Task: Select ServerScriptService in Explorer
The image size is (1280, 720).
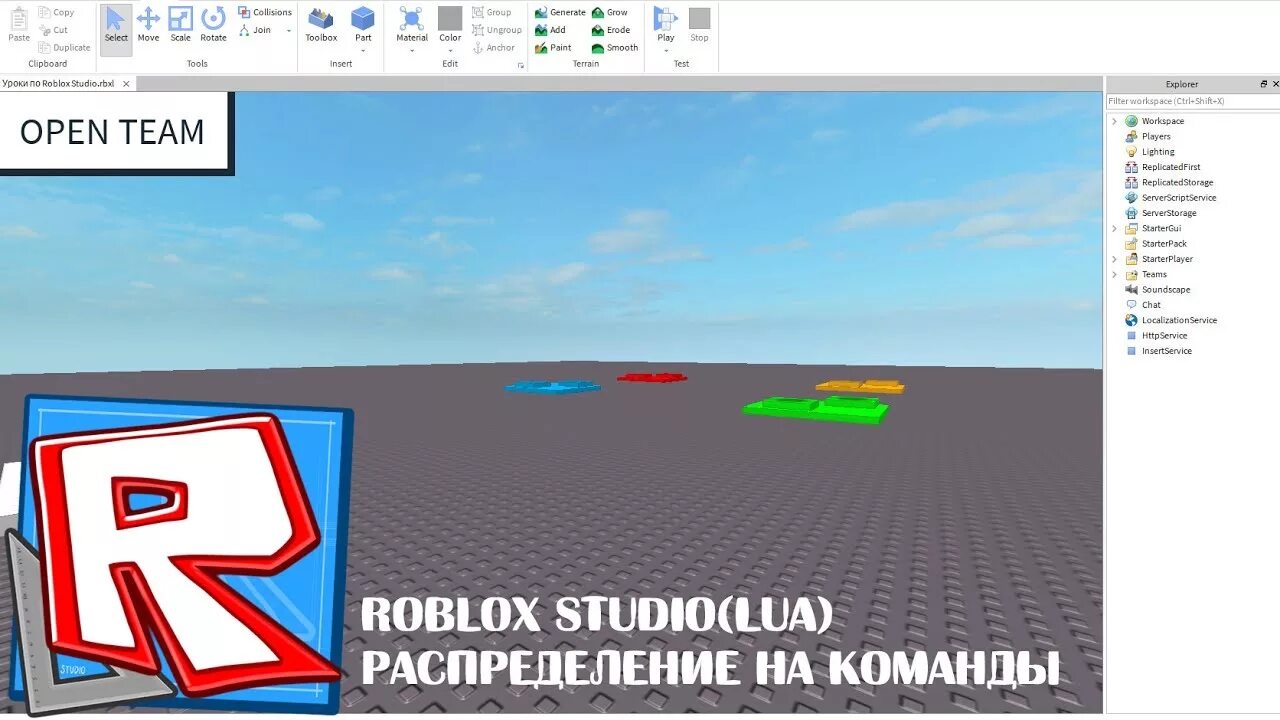Action: pos(1179,198)
